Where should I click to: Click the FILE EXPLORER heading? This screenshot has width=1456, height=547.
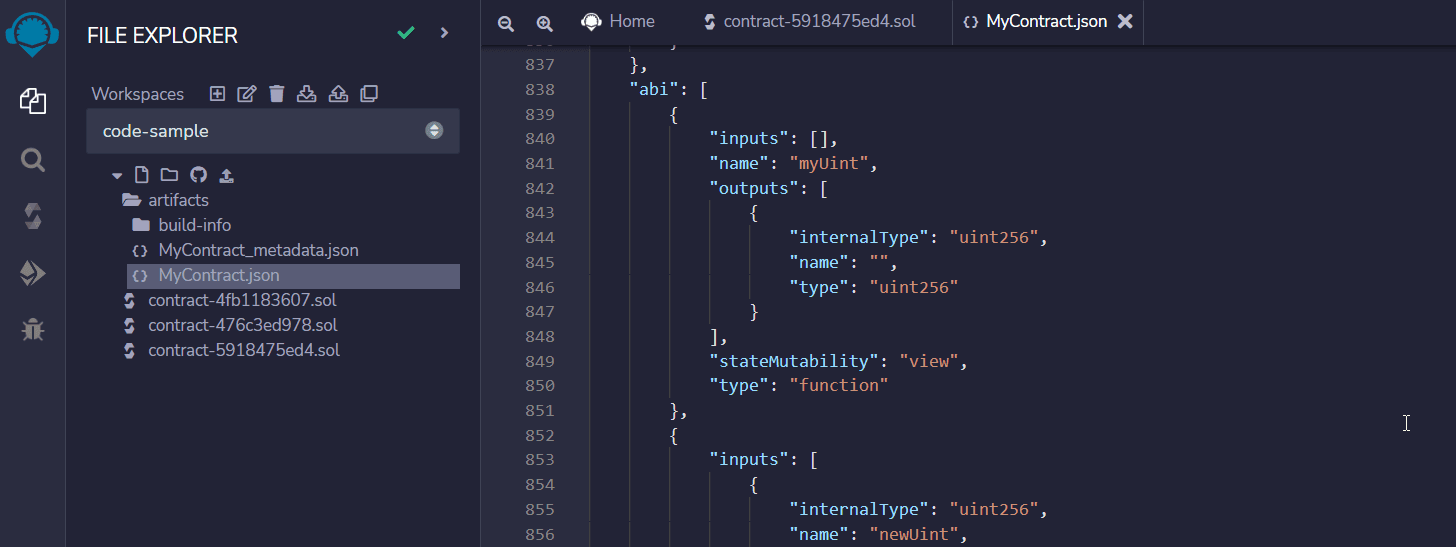(x=162, y=35)
